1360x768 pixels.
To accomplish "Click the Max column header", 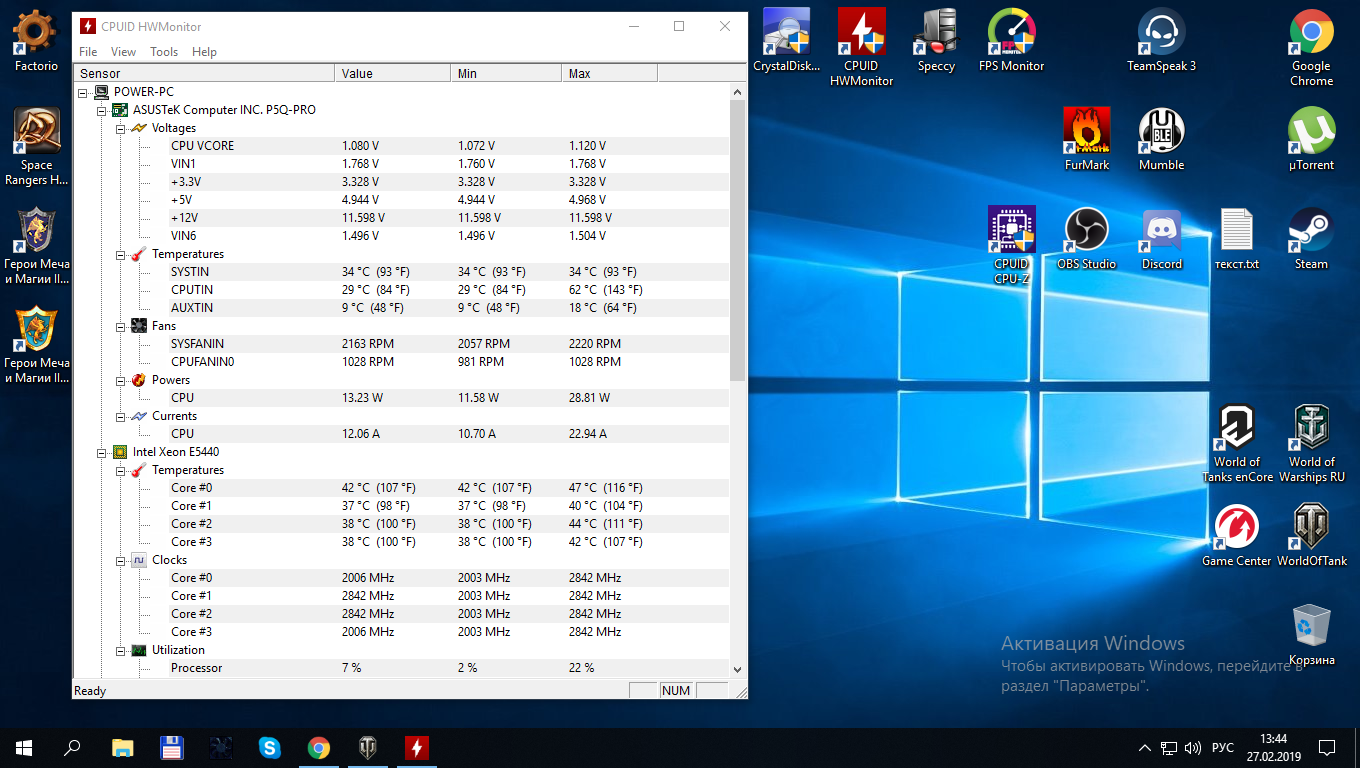I will coord(610,73).
